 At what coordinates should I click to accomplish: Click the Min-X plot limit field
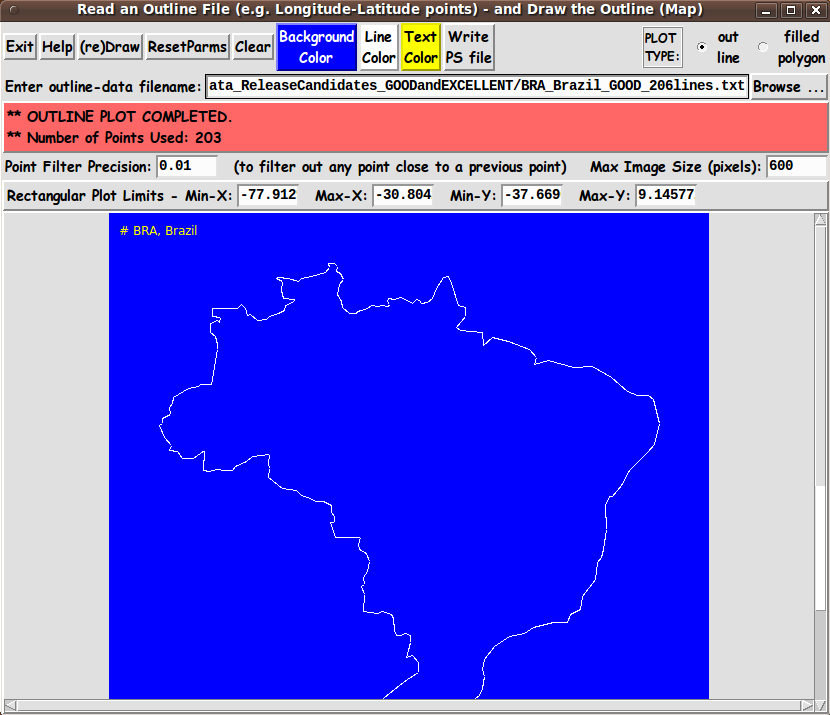[x=268, y=195]
